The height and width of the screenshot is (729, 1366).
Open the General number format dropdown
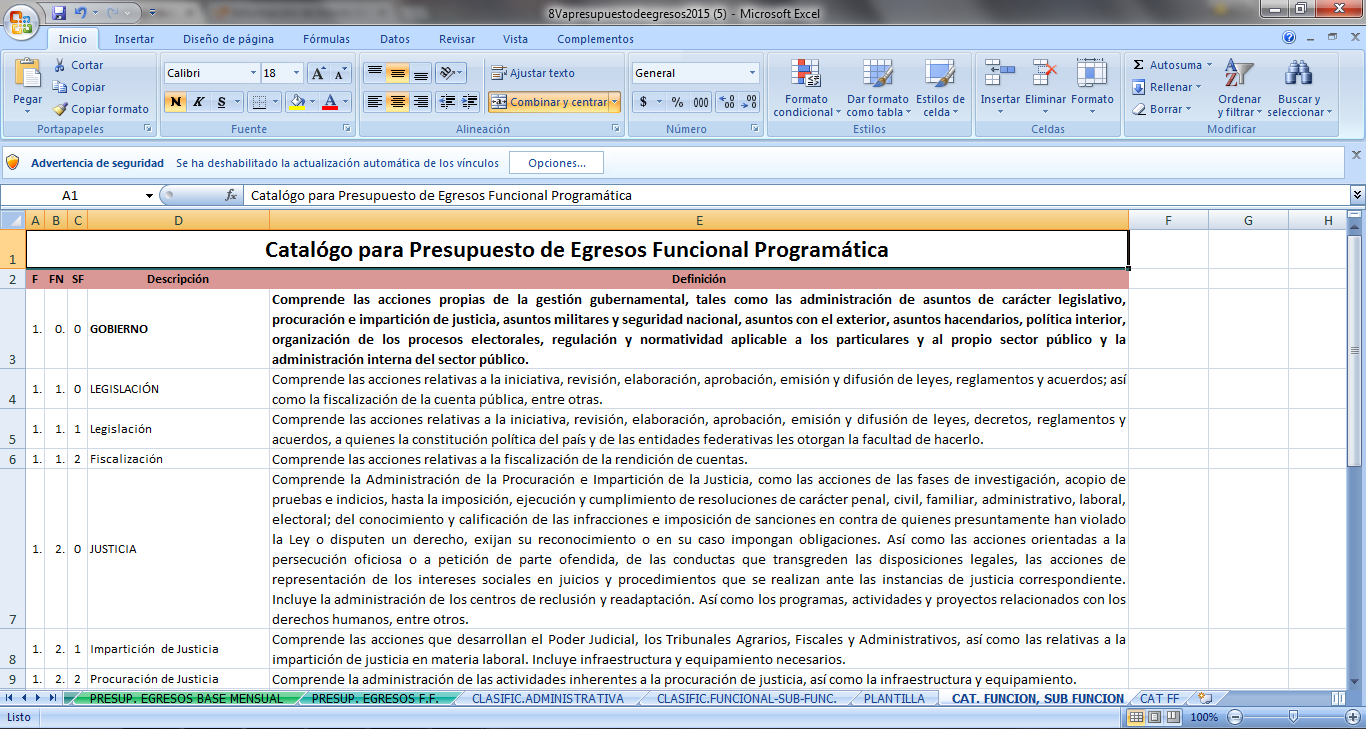pyautogui.click(x=752, y=73)
